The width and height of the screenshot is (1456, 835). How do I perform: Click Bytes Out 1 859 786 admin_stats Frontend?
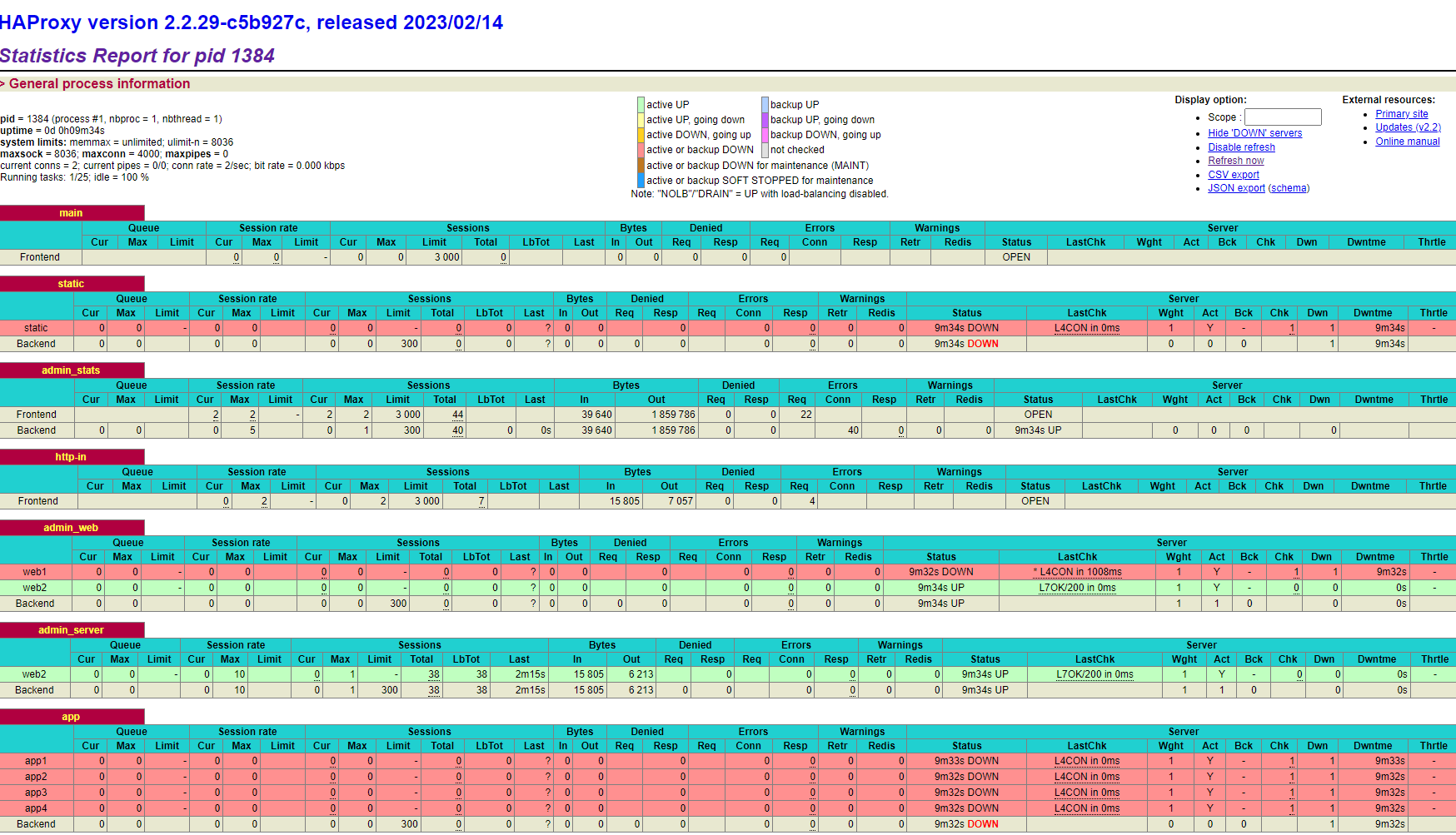click(x=673, y=415)
